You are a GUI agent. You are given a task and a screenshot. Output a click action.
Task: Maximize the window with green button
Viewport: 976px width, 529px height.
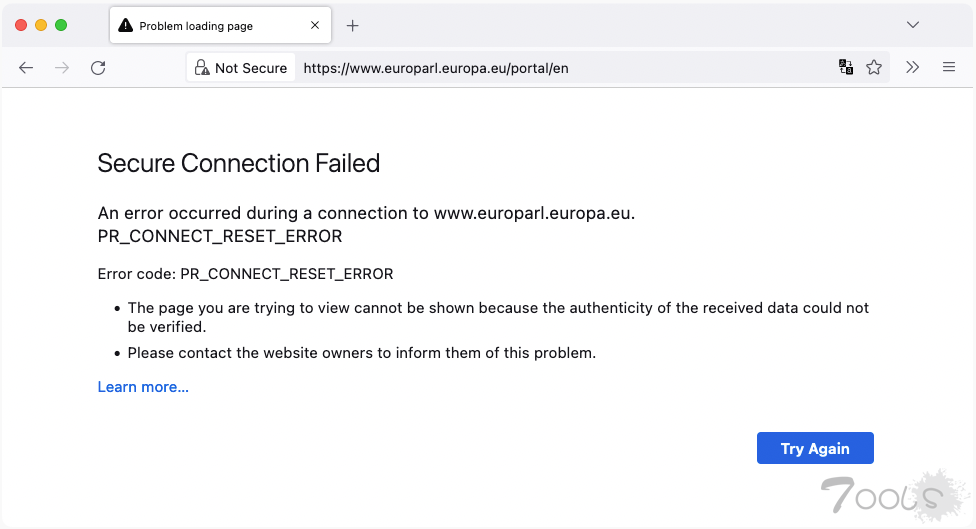click(61, 25)
